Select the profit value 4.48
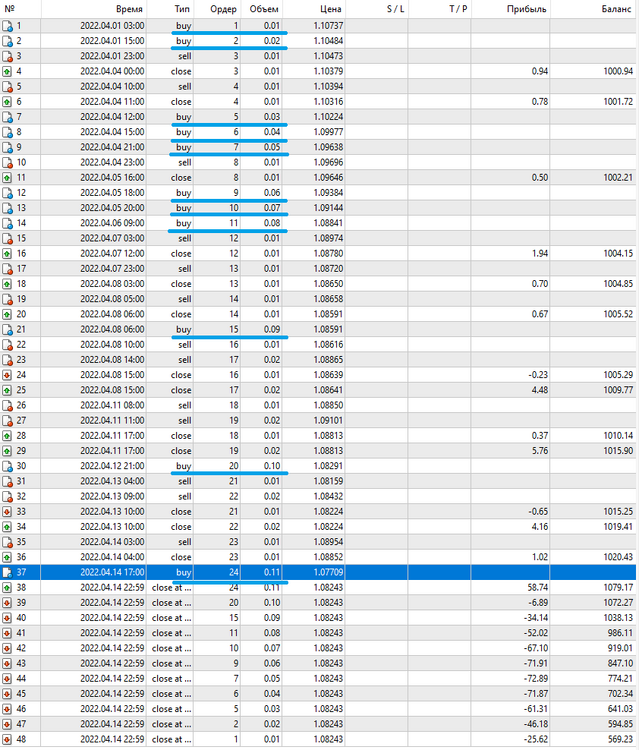The height and width of the screenshot is (750, 639). [540, 390]
